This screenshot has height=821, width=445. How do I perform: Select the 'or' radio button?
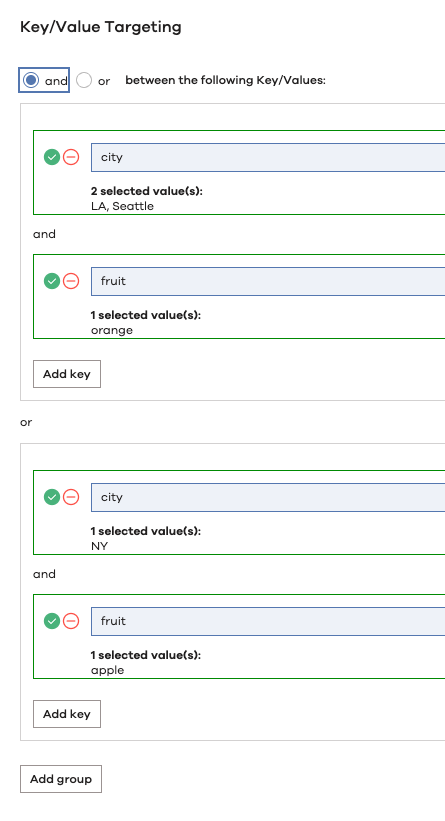coord(84,80)
